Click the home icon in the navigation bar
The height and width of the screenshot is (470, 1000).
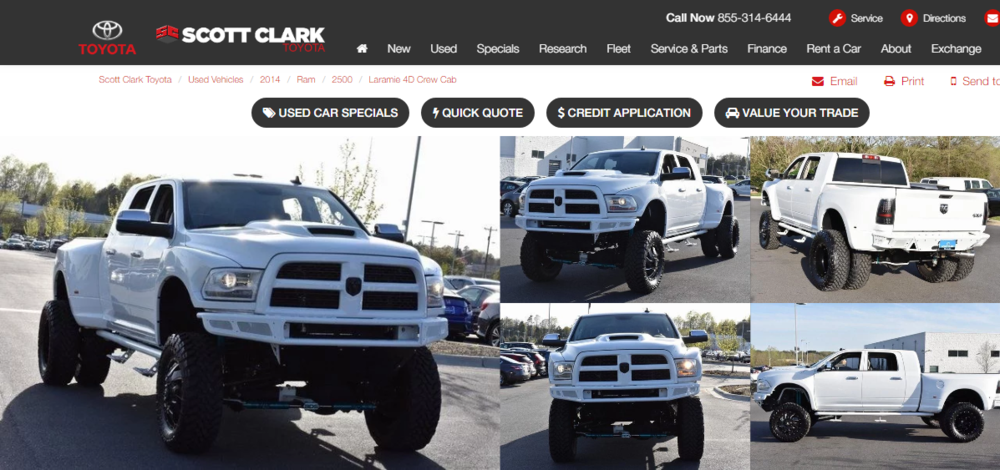[x=362, y=48]
